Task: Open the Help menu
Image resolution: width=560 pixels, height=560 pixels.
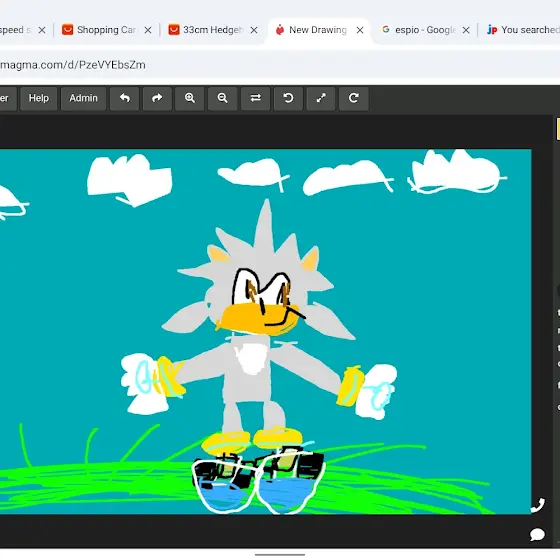Action: click(x=39, y=98)
